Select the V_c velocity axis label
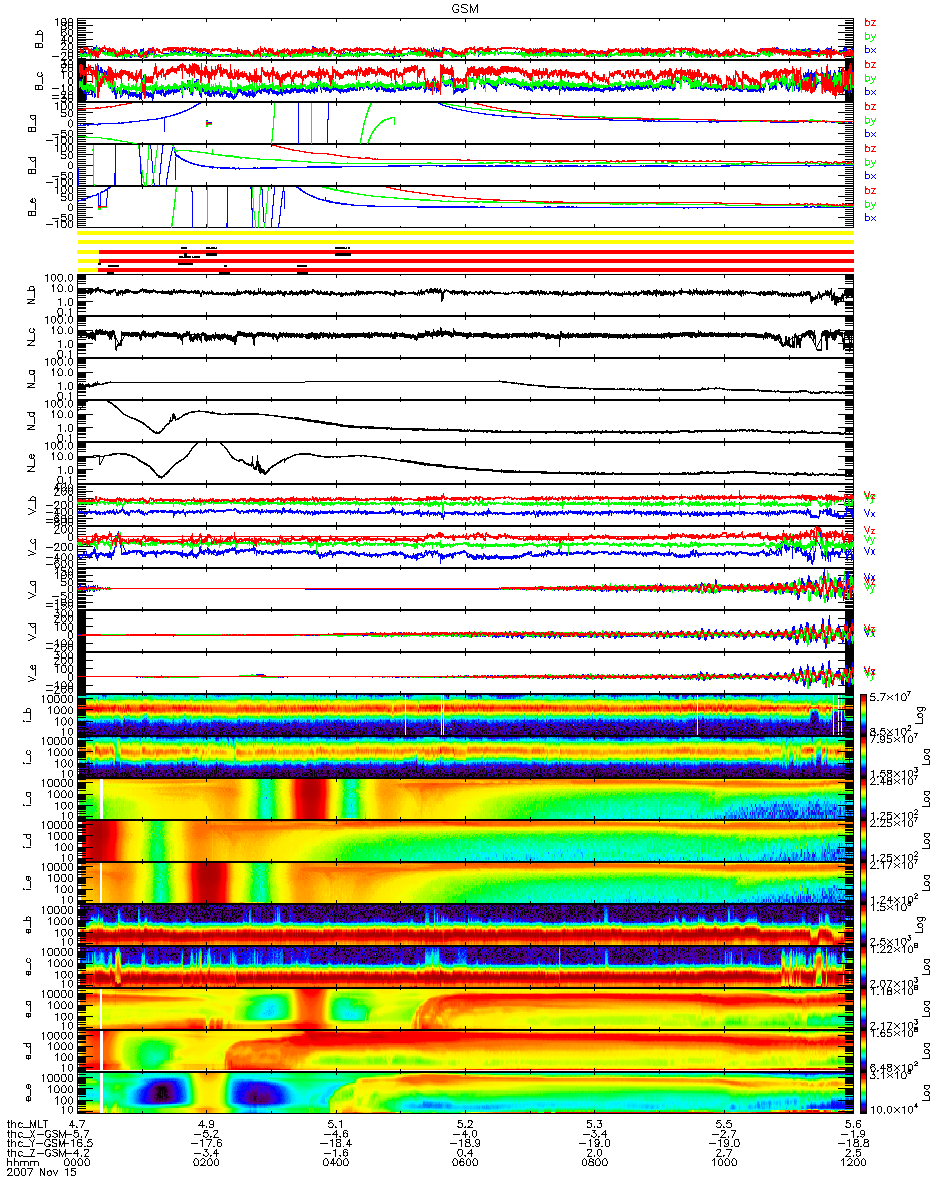The image size is (930, 1200). point(31,547)
